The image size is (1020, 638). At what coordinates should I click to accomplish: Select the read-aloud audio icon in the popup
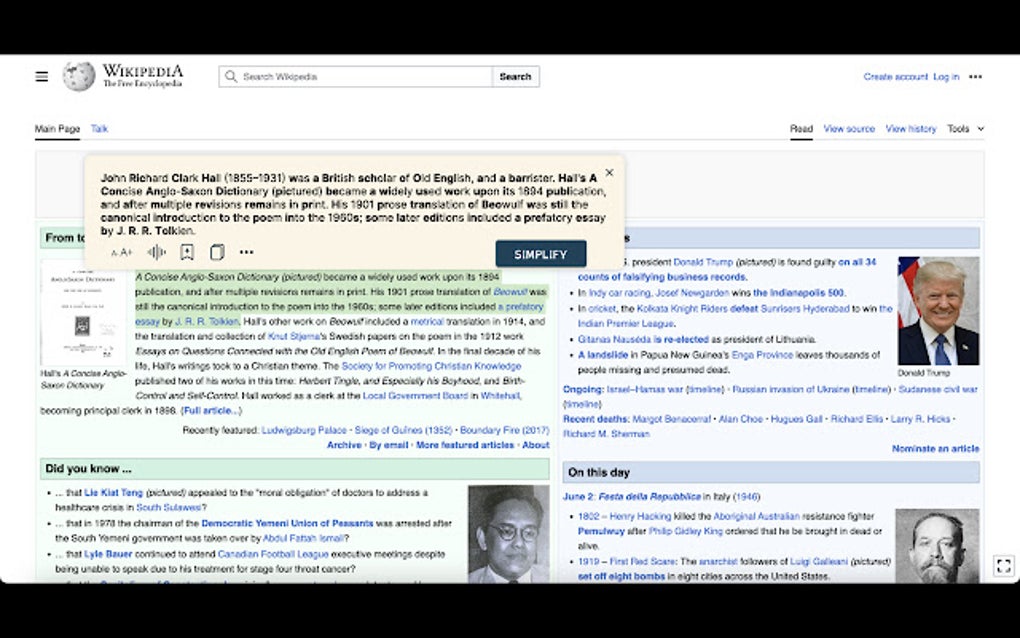click(156, 252)
